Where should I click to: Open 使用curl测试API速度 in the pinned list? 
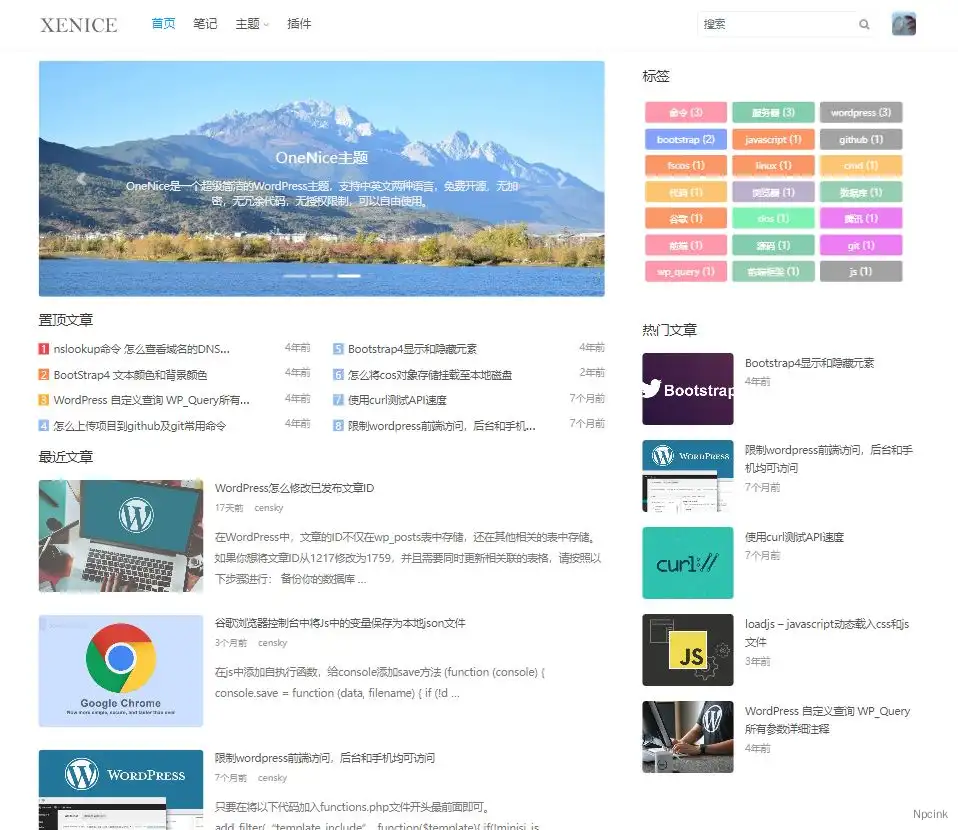(397, 398)
